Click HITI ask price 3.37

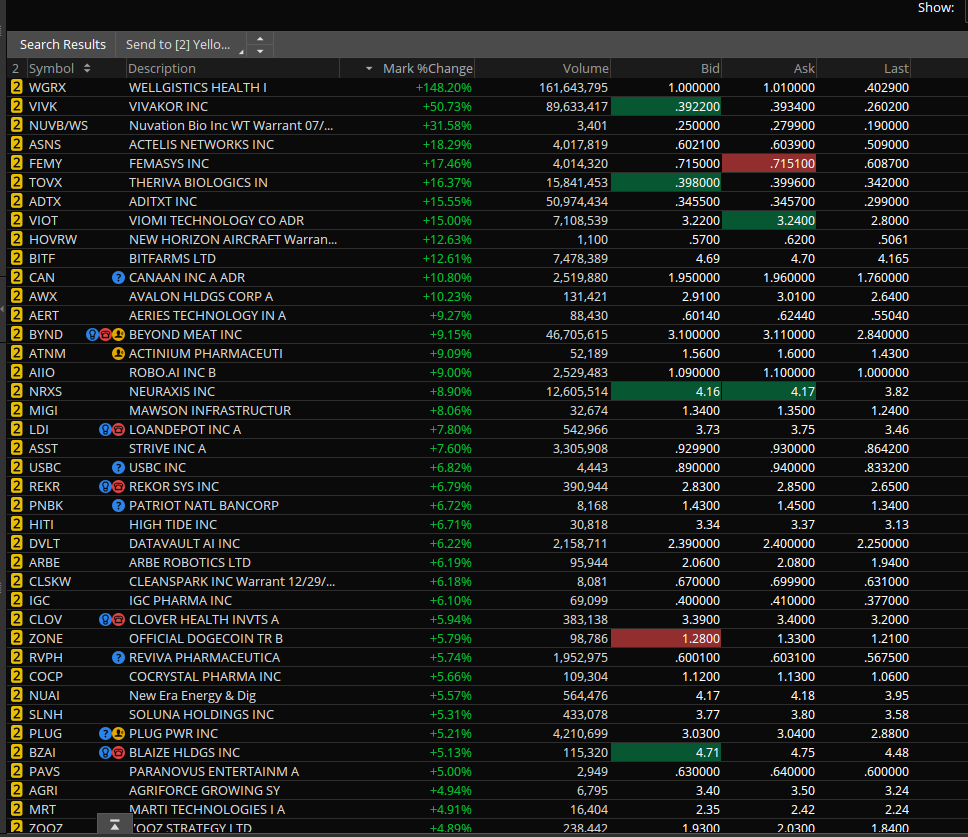[802, 525]
